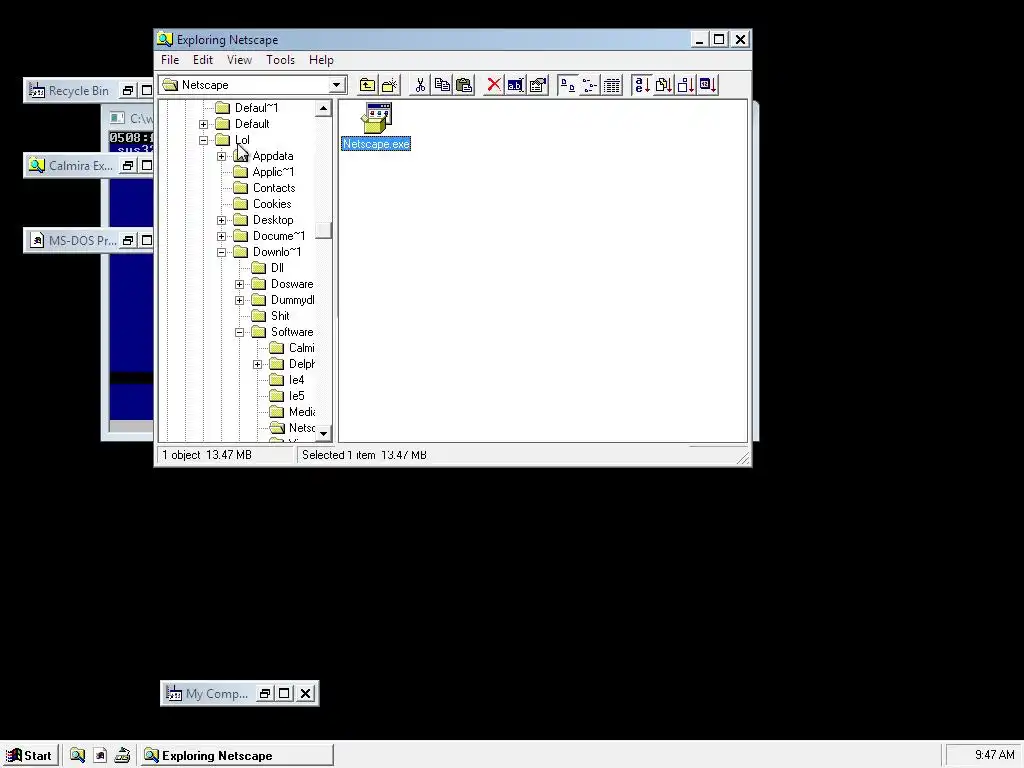Expand the Desktop folder node
The width and height of the screenshot is (1024, 768).
click(221, 220)
